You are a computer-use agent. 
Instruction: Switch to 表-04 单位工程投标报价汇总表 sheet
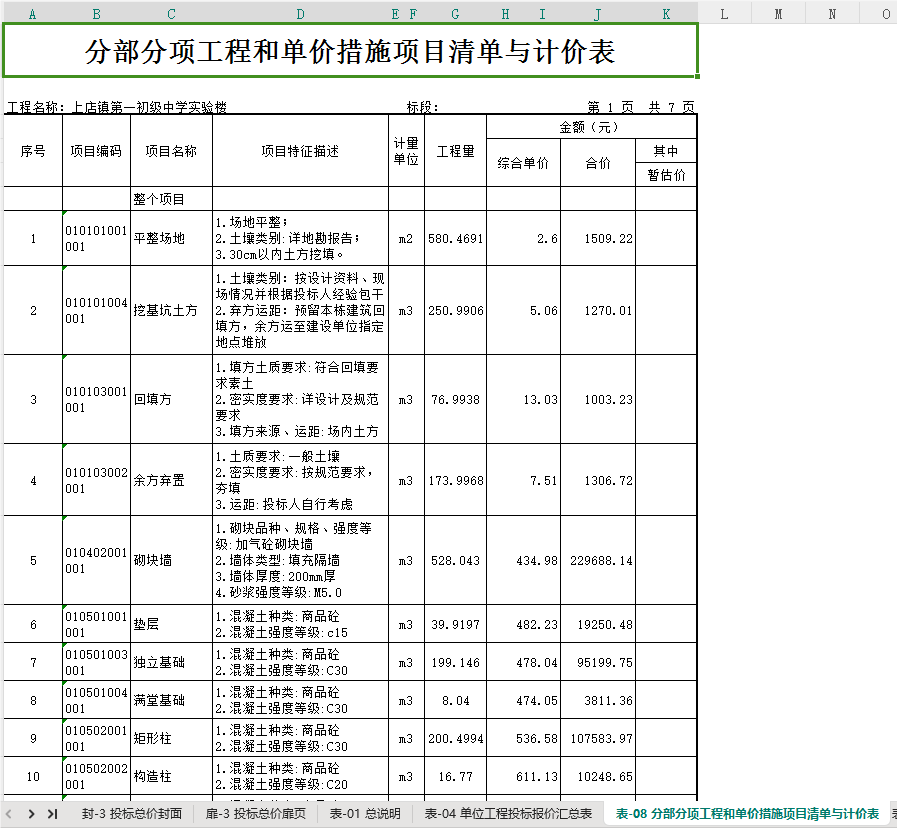coord(508,814)
